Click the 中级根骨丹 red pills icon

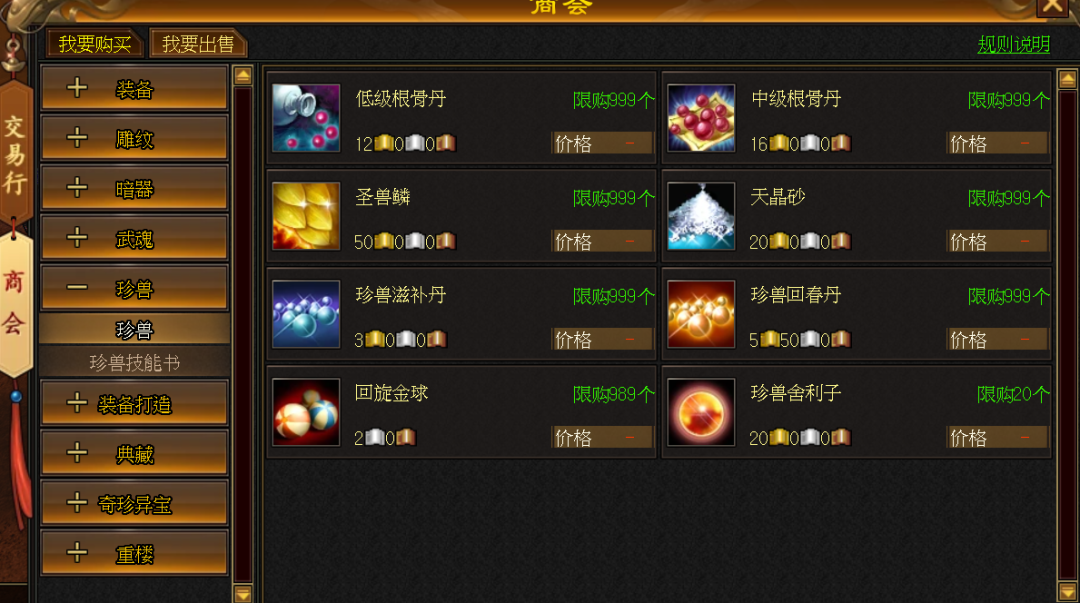pos(701,118)
